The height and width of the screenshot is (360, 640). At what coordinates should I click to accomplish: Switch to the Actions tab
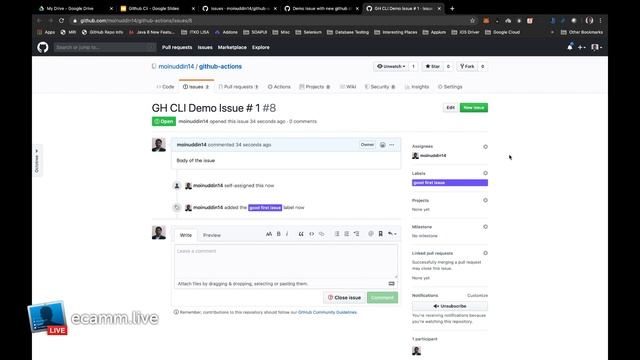(279, 87)
